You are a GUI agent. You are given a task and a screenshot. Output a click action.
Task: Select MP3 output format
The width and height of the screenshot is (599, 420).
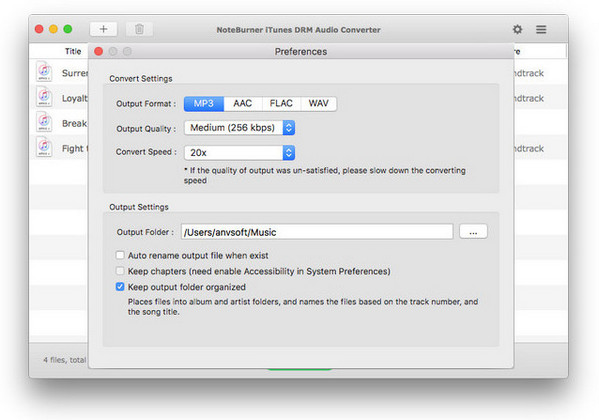click(204, 104)
